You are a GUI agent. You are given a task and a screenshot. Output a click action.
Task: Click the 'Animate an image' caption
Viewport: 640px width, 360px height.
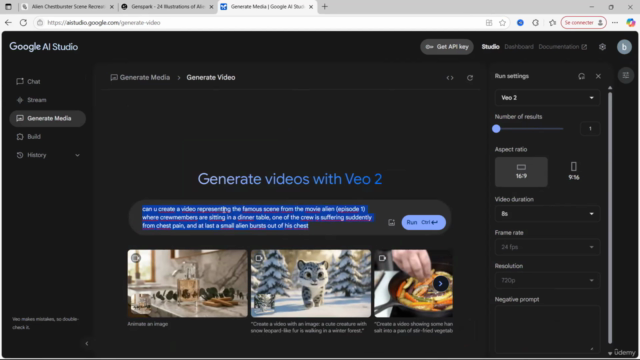[x=148, y=324]
